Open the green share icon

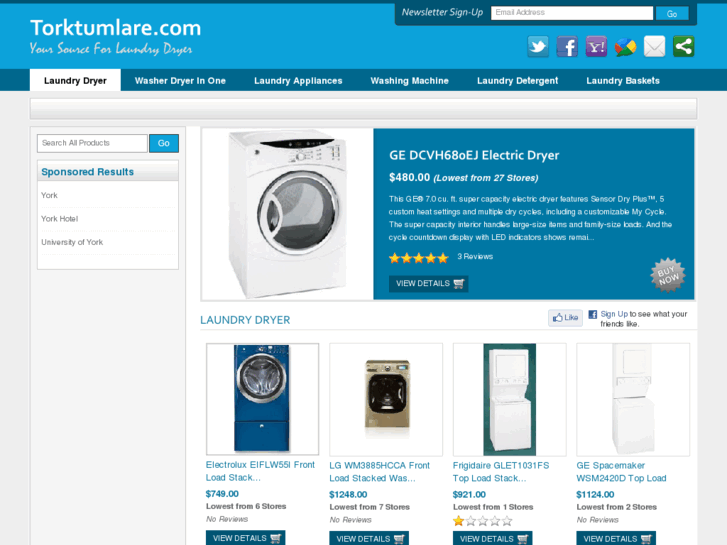684,46
